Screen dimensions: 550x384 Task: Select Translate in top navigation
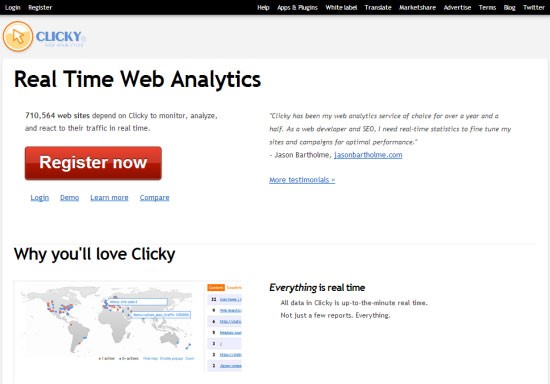coord(378,7)
